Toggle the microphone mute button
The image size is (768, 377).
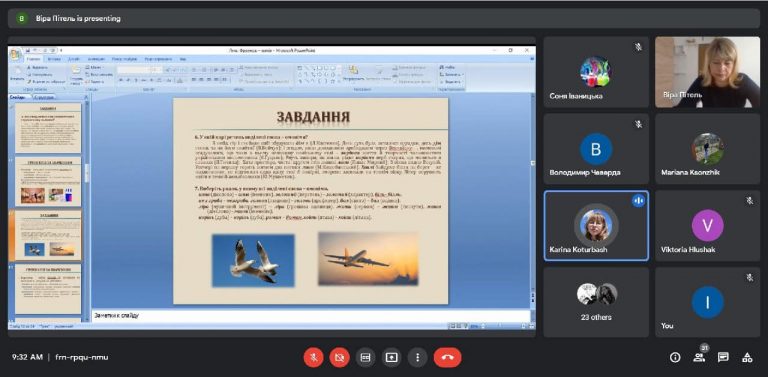(x=313, y=357)
